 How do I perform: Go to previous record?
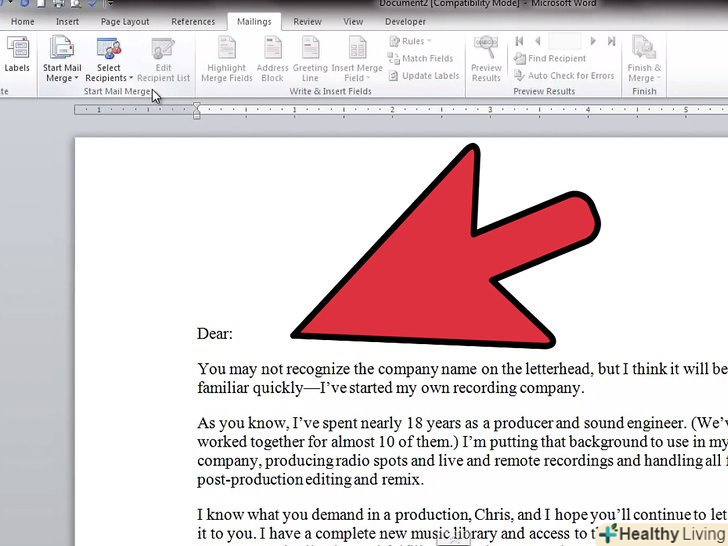[x=538, y=41]
